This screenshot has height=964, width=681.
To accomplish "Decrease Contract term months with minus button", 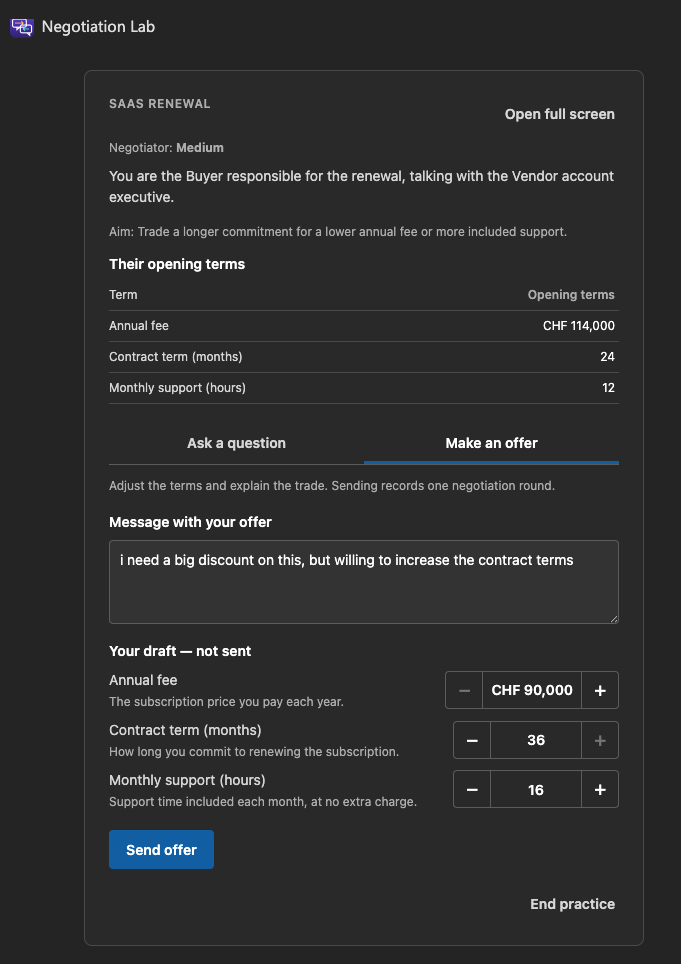I will coord(472,740).
